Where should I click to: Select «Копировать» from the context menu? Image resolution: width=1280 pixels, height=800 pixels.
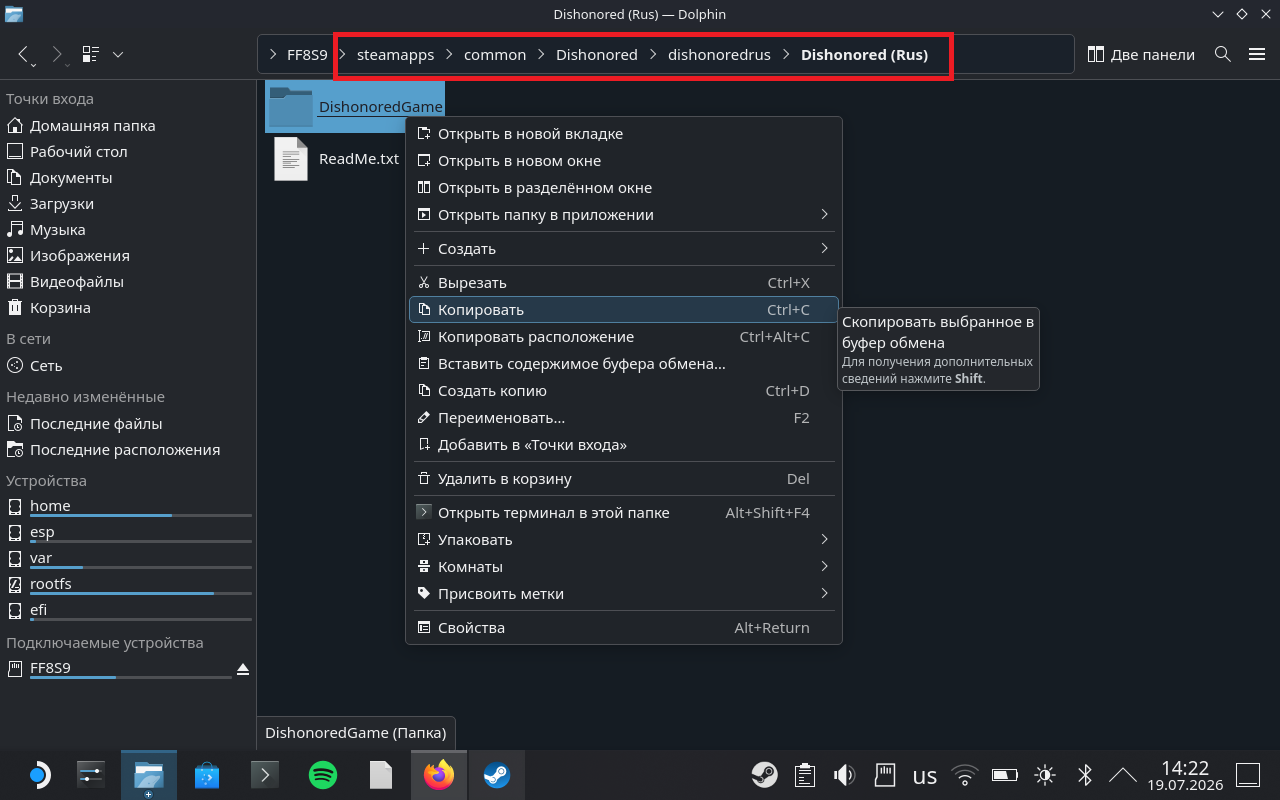coord(624,310)
